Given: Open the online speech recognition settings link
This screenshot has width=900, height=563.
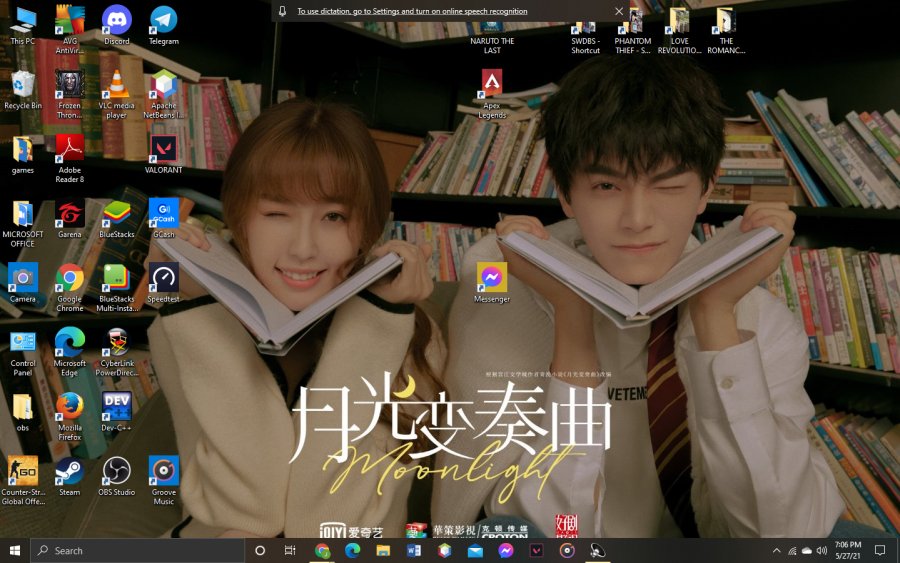Looking at the screenshot, I should pos(412,11).
